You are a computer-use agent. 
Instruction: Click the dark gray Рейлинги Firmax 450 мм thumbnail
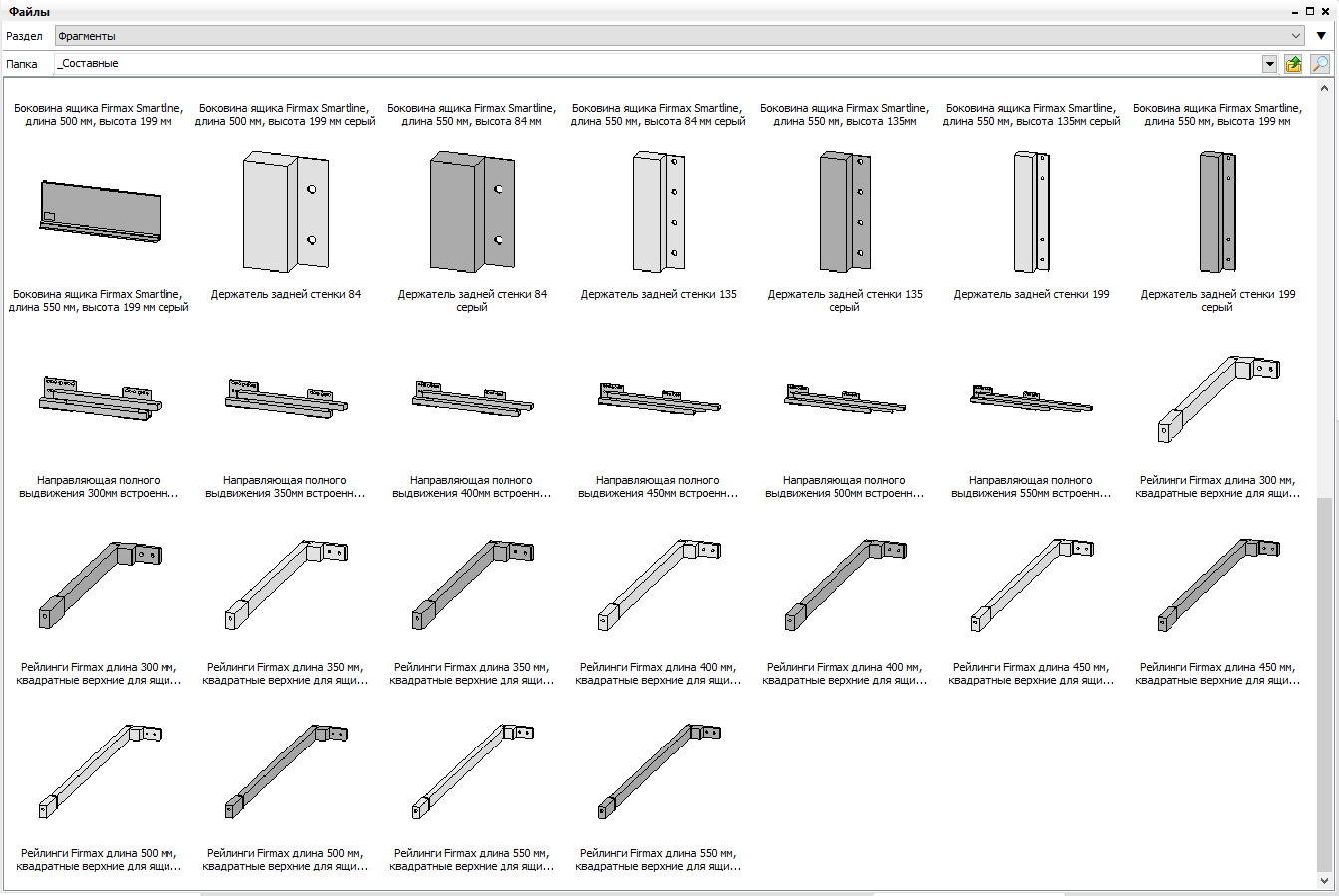point(1218,584)
